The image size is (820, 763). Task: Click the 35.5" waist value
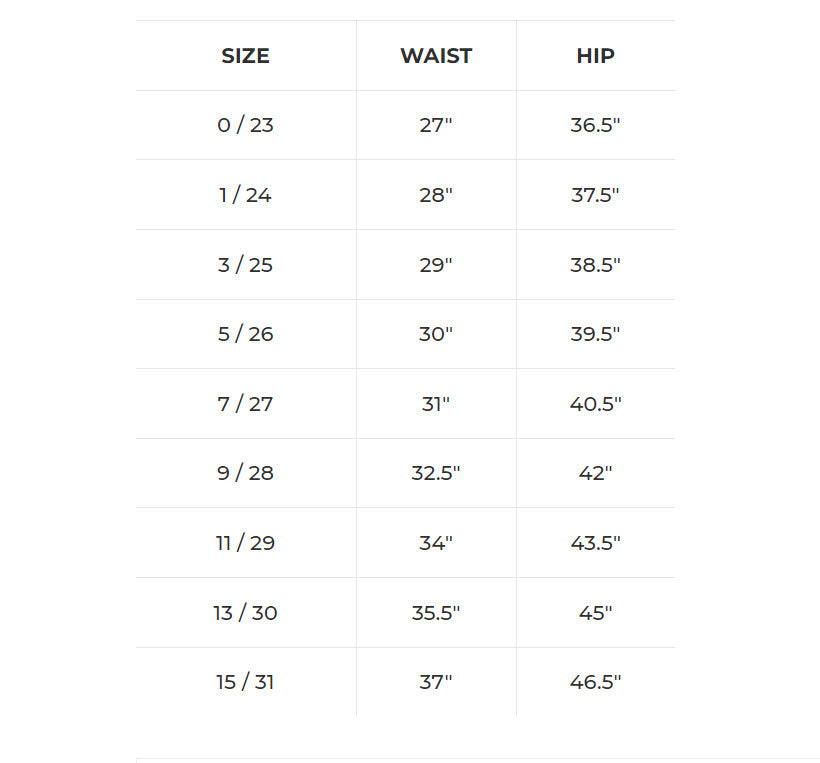[x=436, y=613]
